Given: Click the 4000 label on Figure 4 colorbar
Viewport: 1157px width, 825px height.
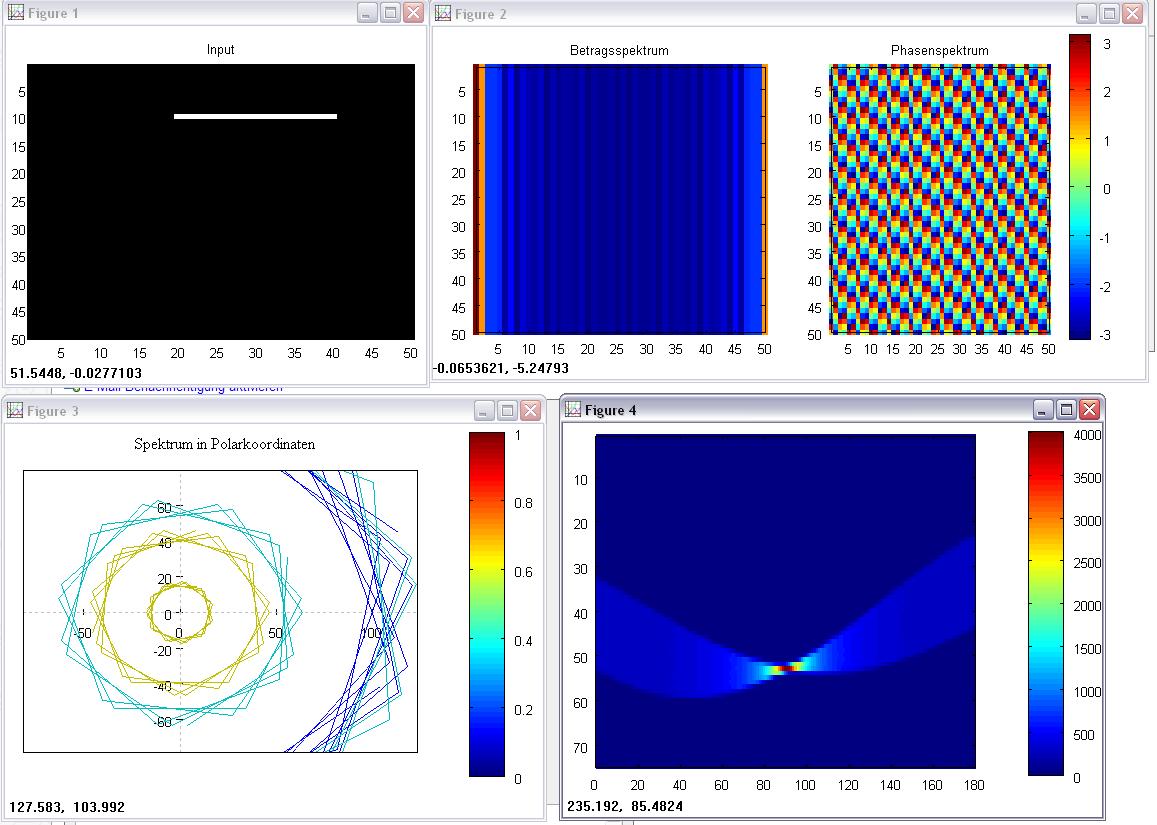Looking at the screenshot, I should (1087, 435).
